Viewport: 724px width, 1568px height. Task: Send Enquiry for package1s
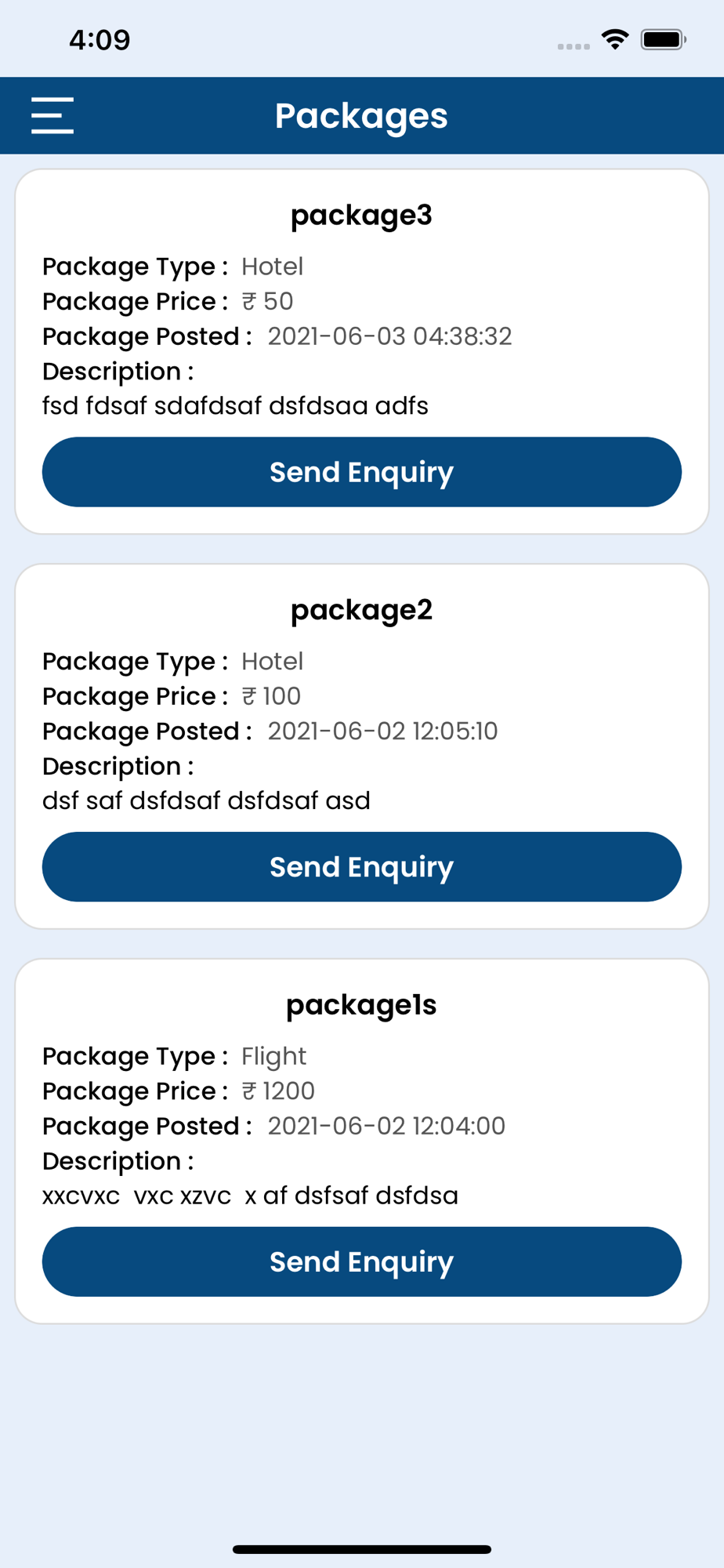tap(362, 1261)
